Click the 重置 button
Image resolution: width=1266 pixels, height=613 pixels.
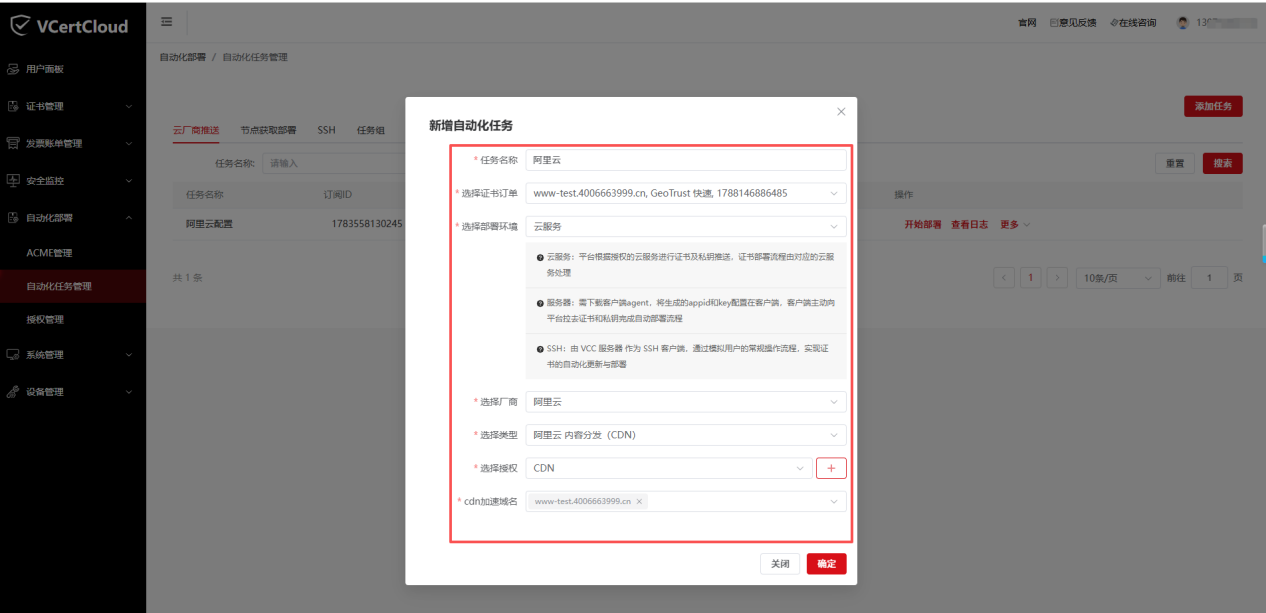1175,163
